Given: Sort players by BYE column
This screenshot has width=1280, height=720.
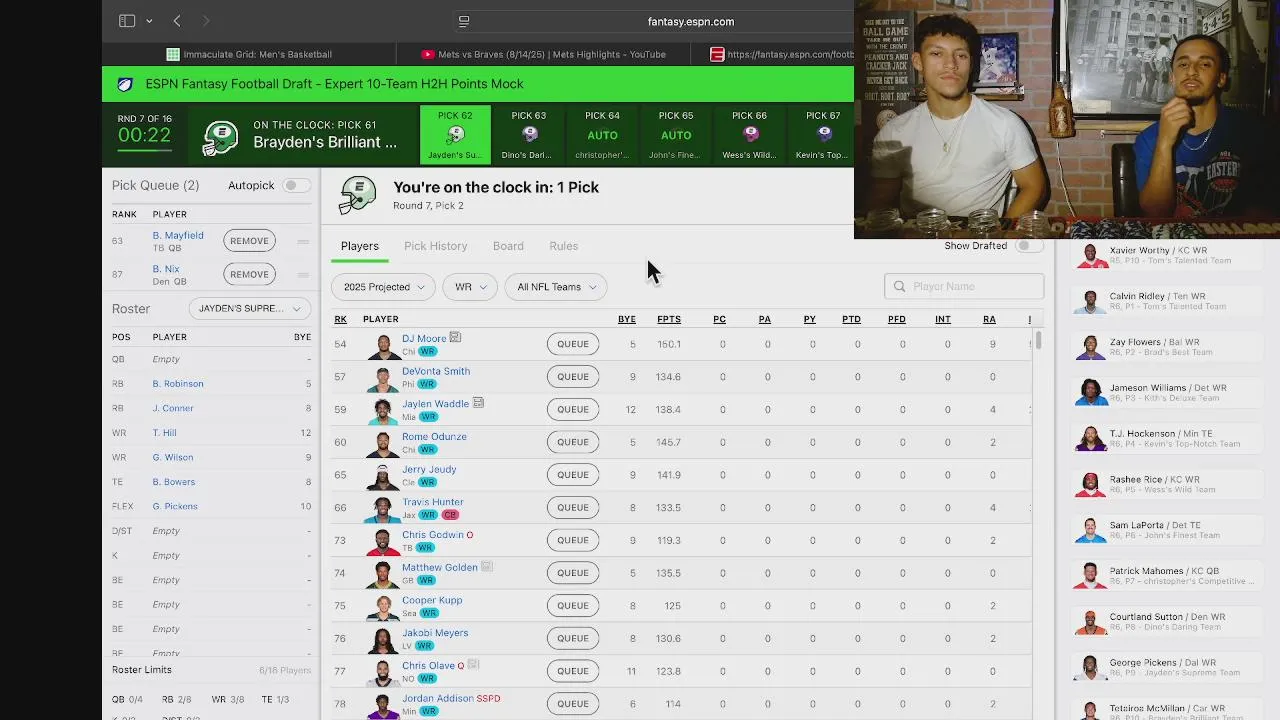Looking at the screenshot, I should (x=627, y=319).
